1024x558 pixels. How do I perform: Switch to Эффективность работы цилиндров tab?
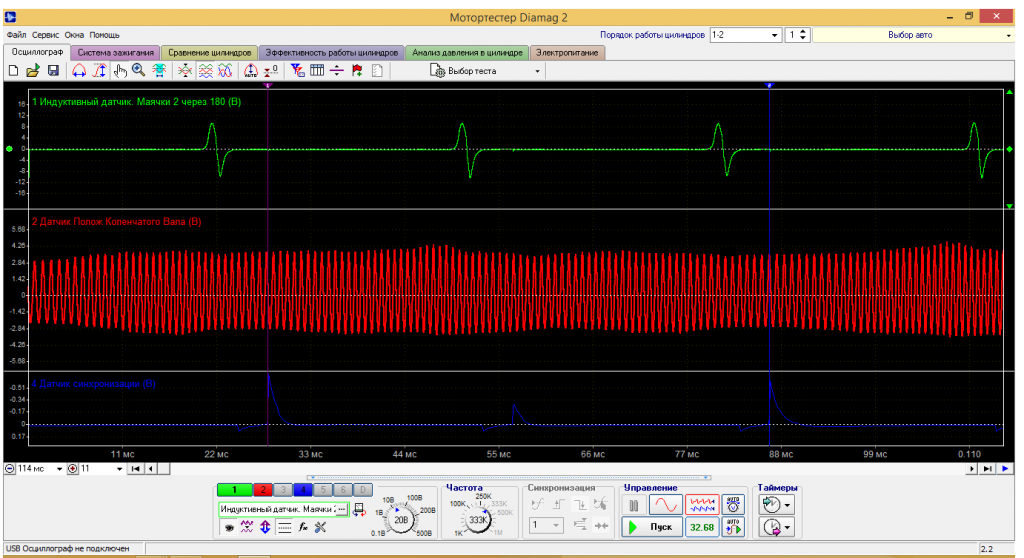pos(331,52)
